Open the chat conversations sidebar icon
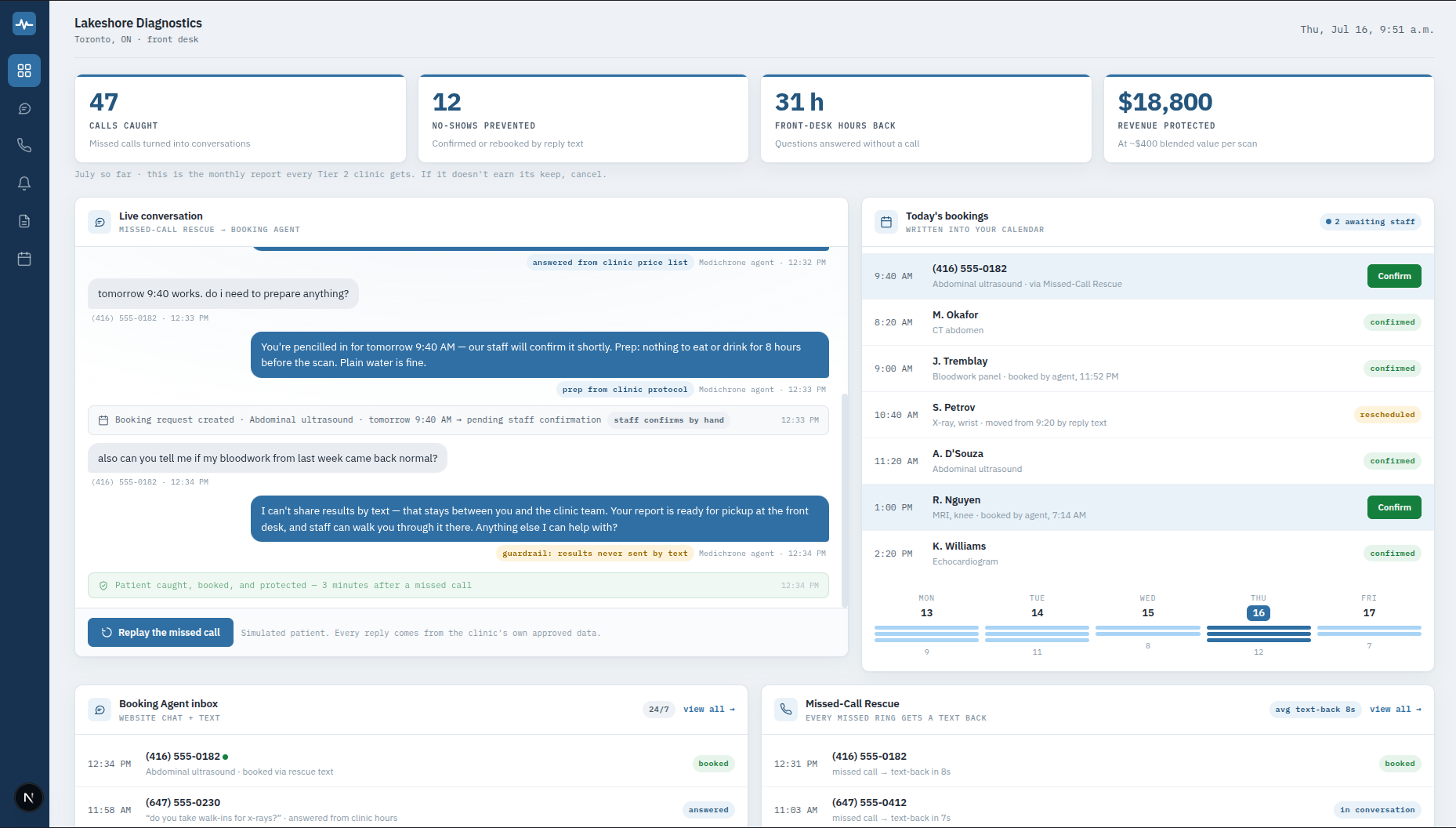This screenshot has width=1456, height=828. tap(24, 108)
